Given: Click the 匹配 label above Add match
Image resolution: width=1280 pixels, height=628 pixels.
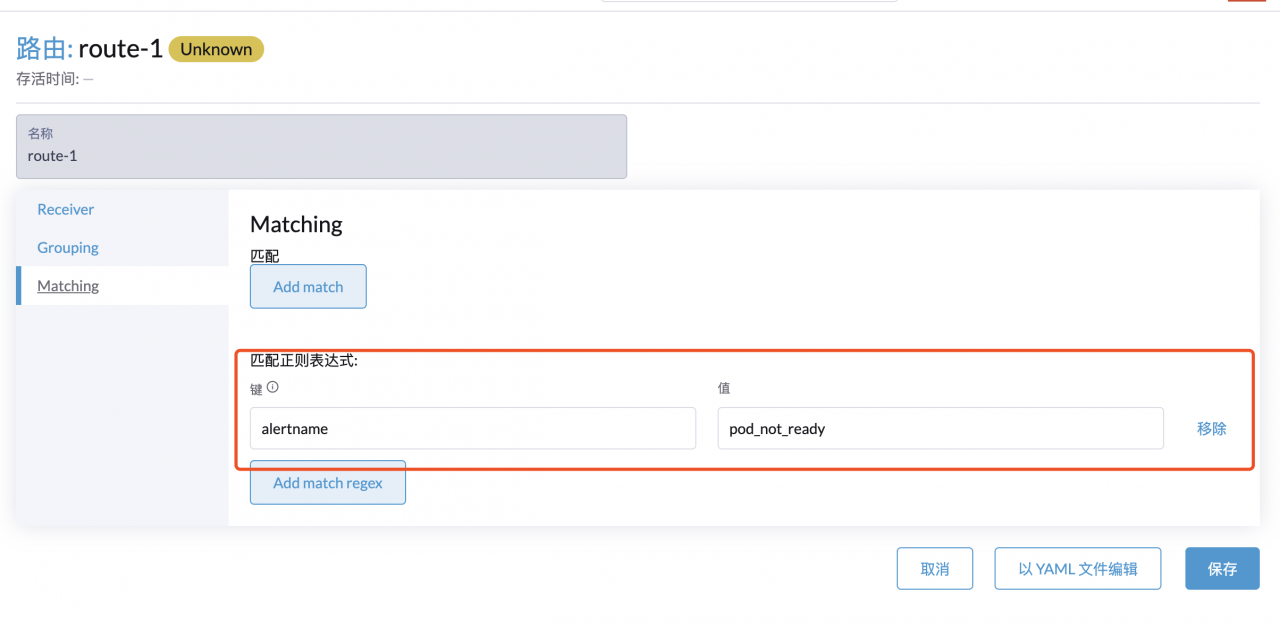Looking at the screenshot, I should click(x=265, y=256).
